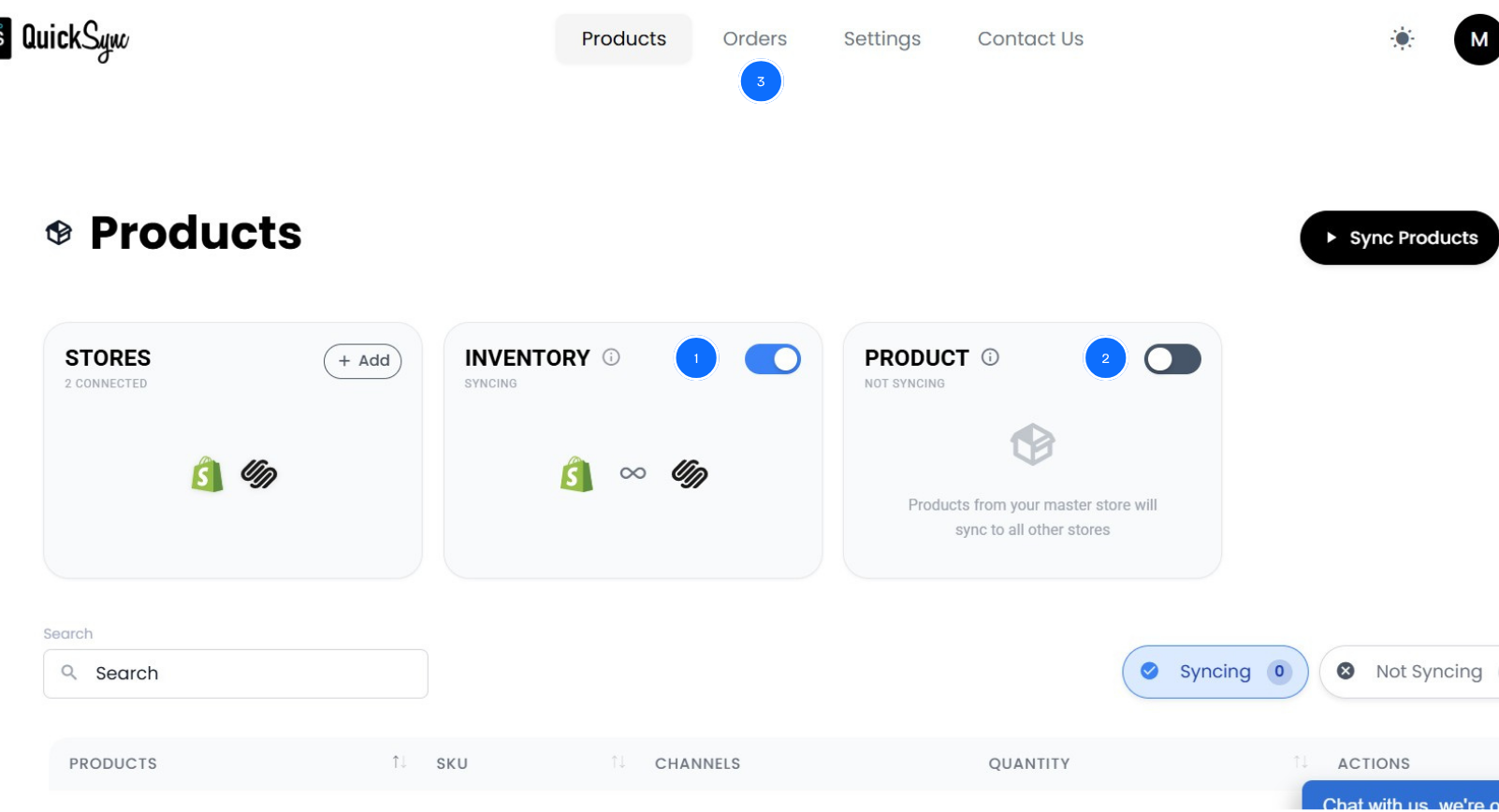
Task: Open the Contact Us nav tab
Action: coord(1030,39)
